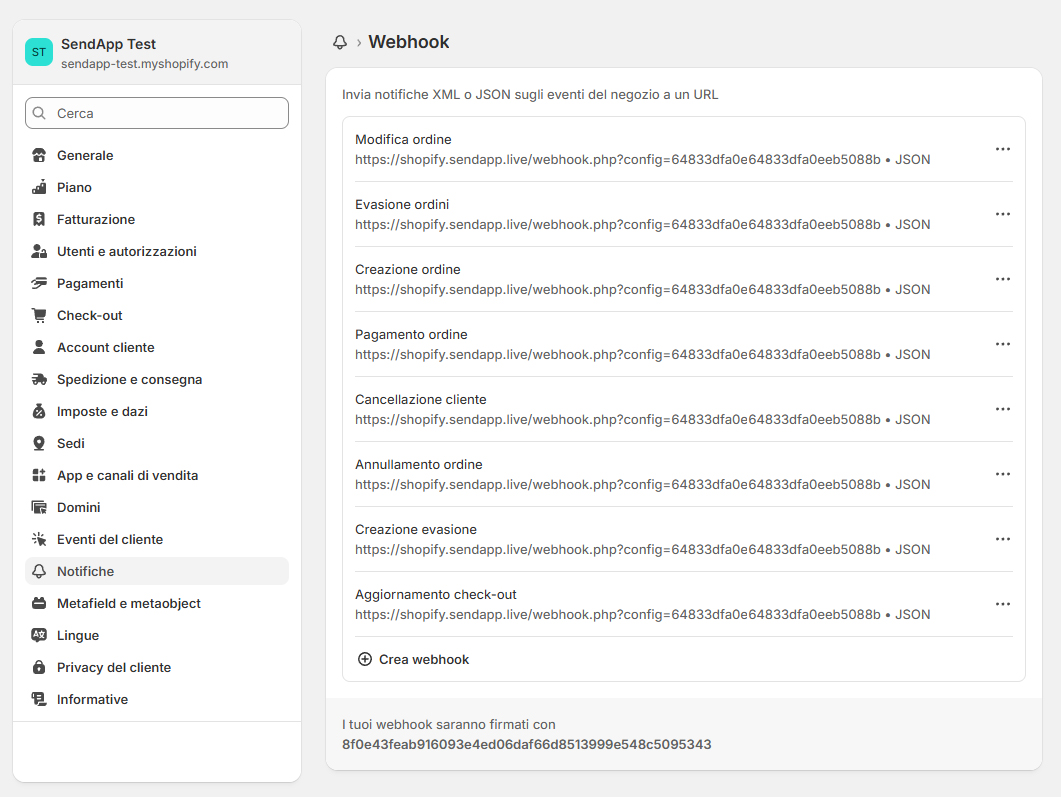
Task: Click the URL under Aggiornamento check-out
Action: point(618,614)
